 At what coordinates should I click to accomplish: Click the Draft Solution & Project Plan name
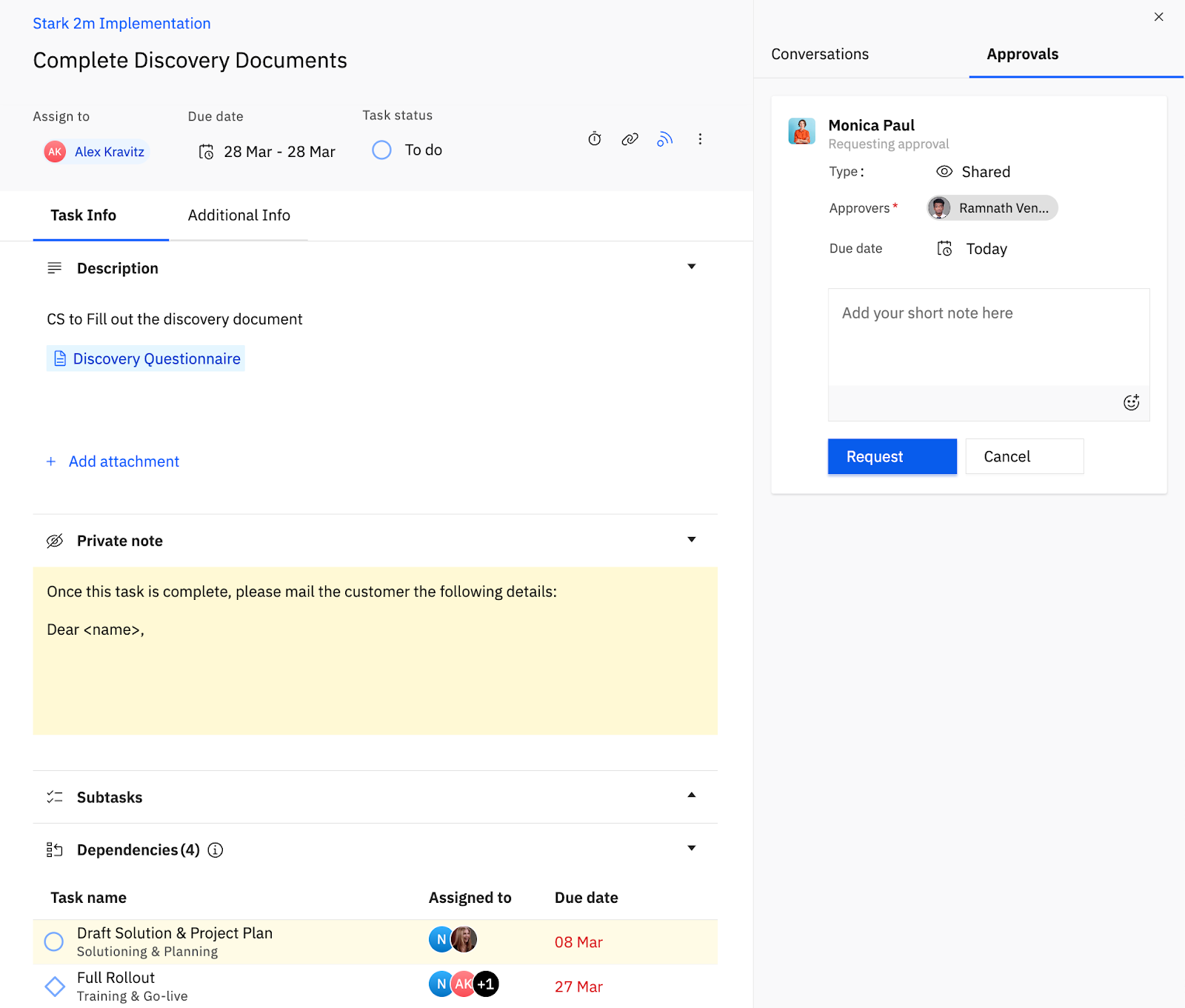175,933
